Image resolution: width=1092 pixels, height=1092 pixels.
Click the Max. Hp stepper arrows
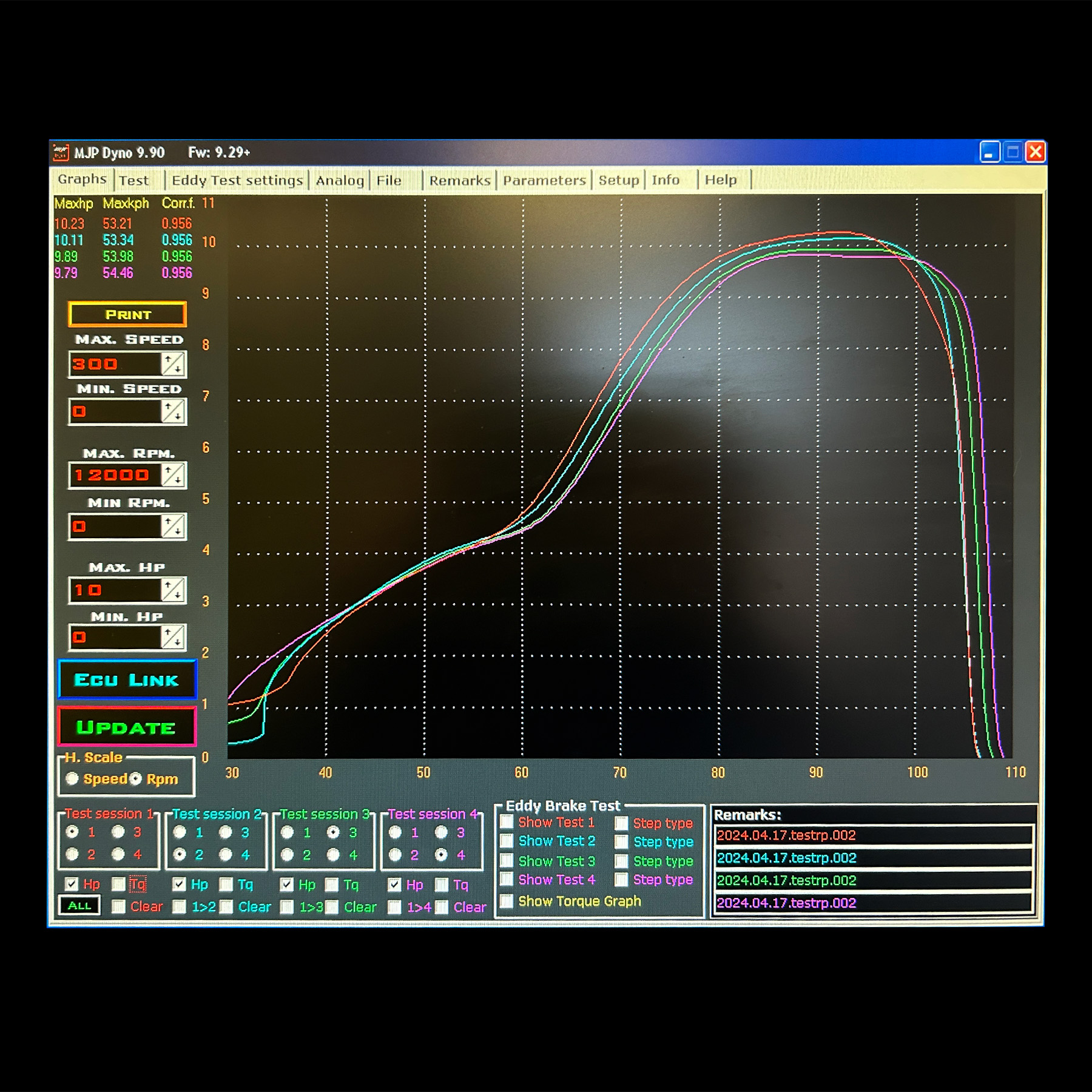(173, 590)
